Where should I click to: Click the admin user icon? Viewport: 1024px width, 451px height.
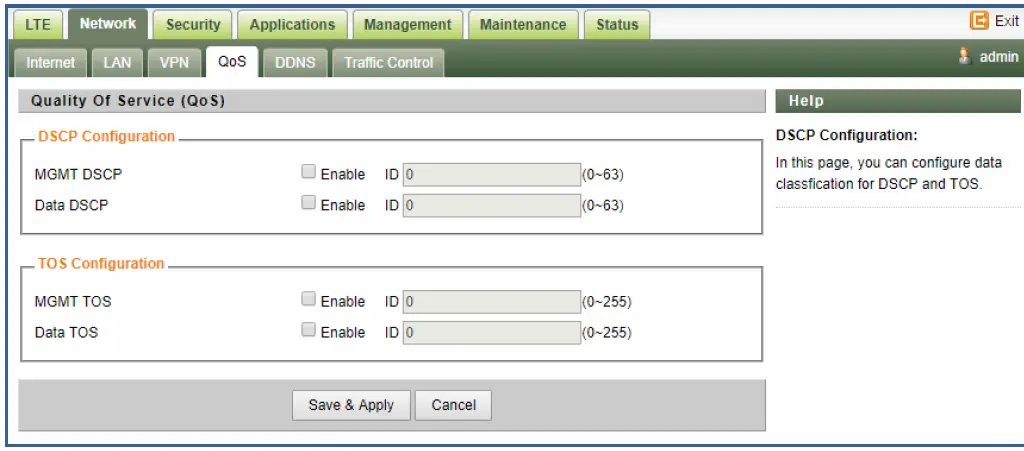[965, 57]
